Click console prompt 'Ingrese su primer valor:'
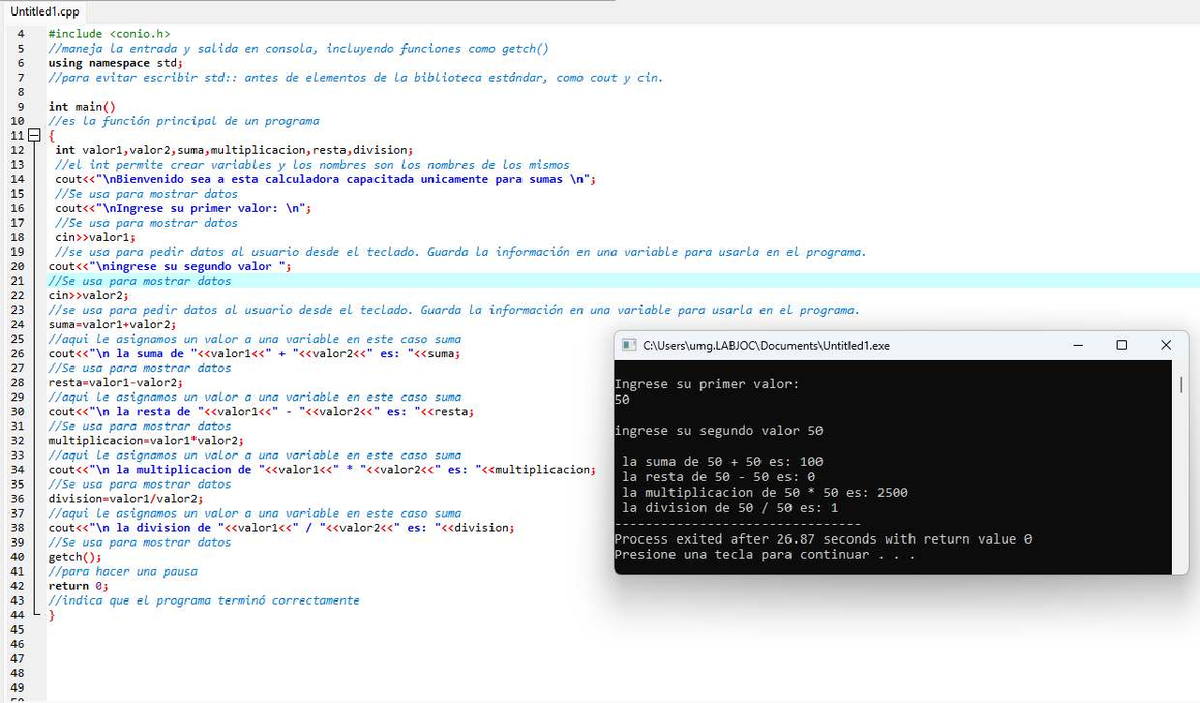The height and width of the screenshot is (703, 1200). [x=707, y=384]
